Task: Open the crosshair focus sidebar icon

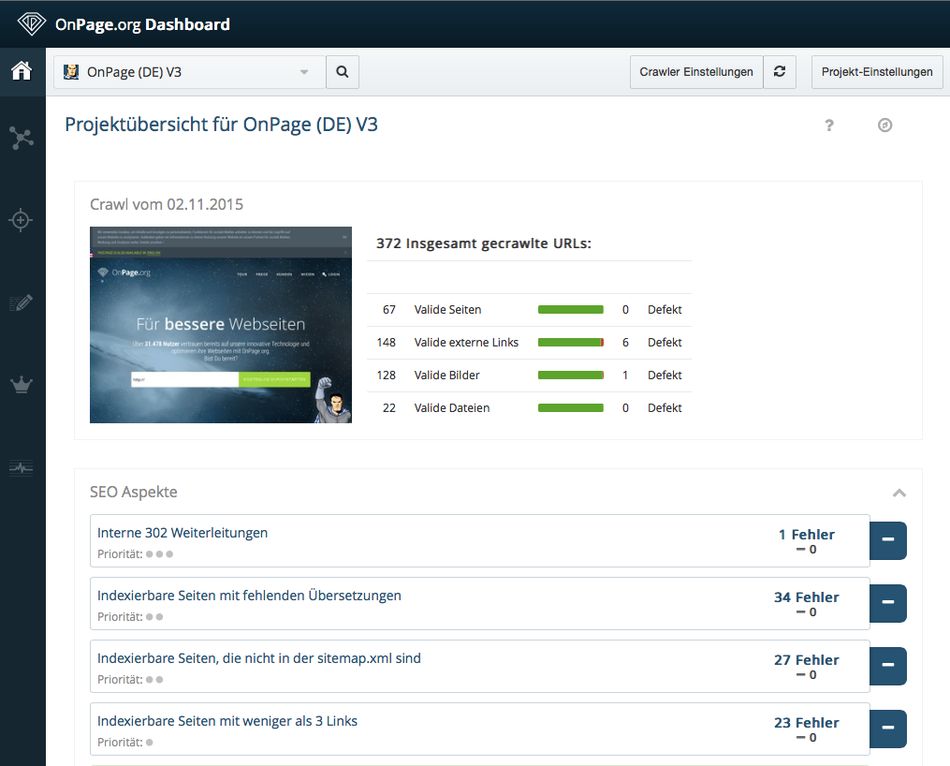Action: coord(21,220)
